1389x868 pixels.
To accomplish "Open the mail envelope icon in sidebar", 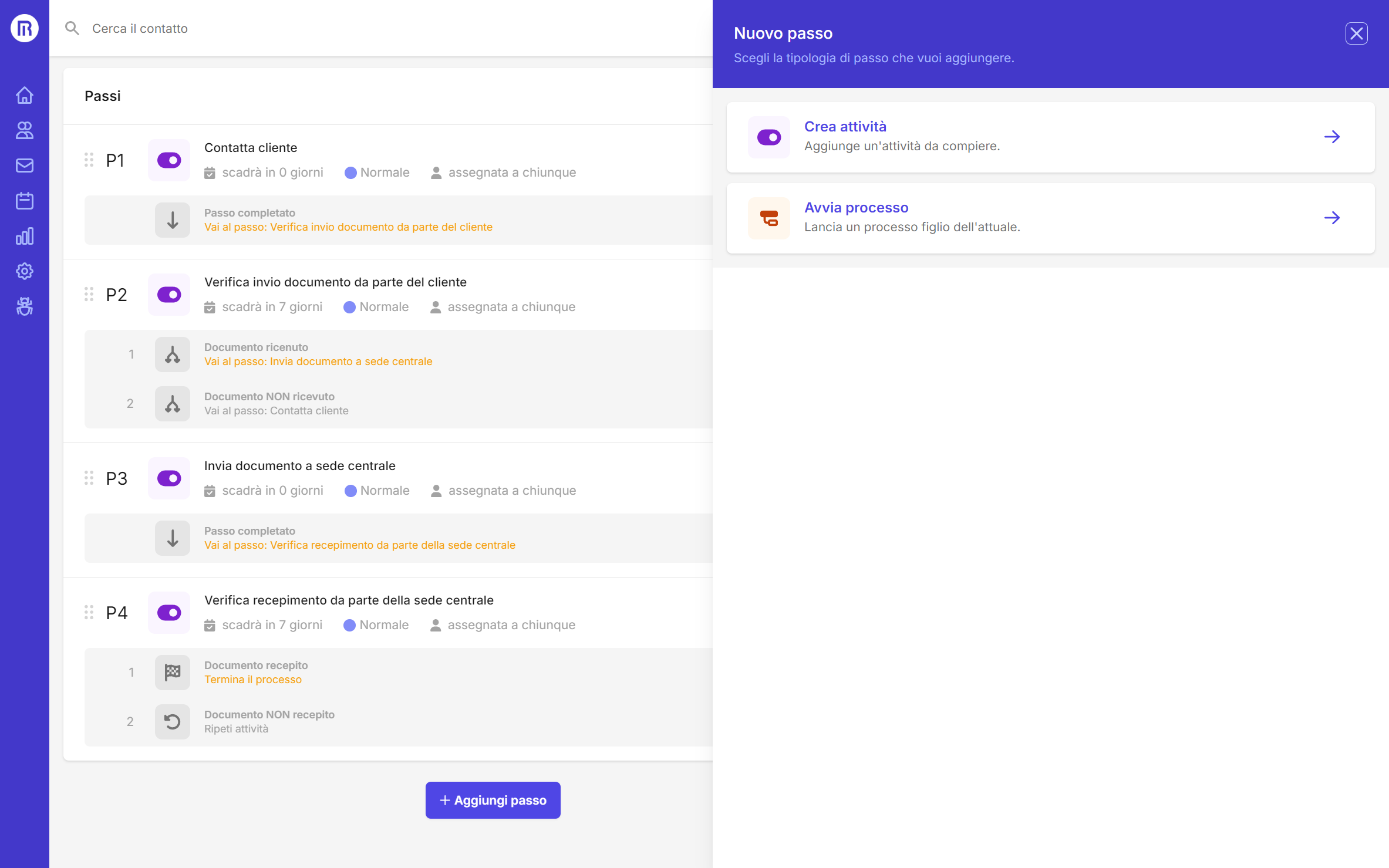I will pyautogui.click(x=25, y=166).
